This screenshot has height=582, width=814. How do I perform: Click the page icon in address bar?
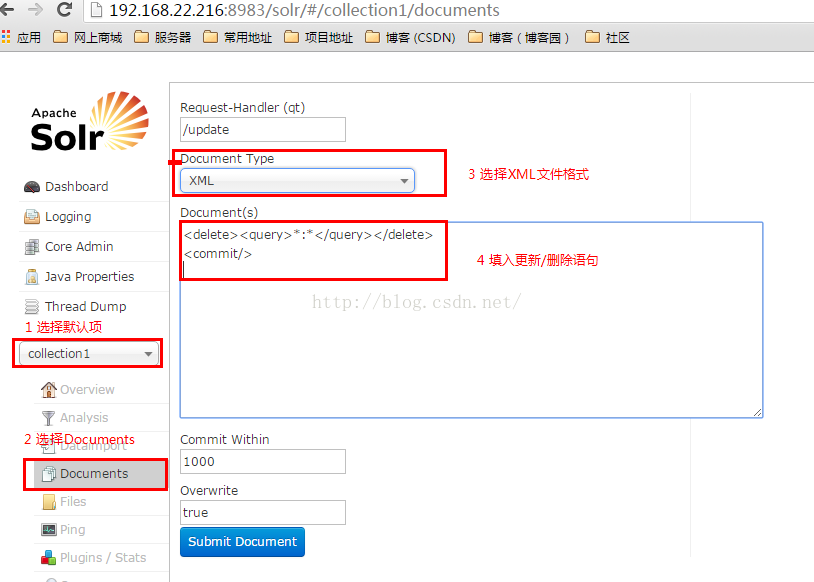[x=96, y=10]
